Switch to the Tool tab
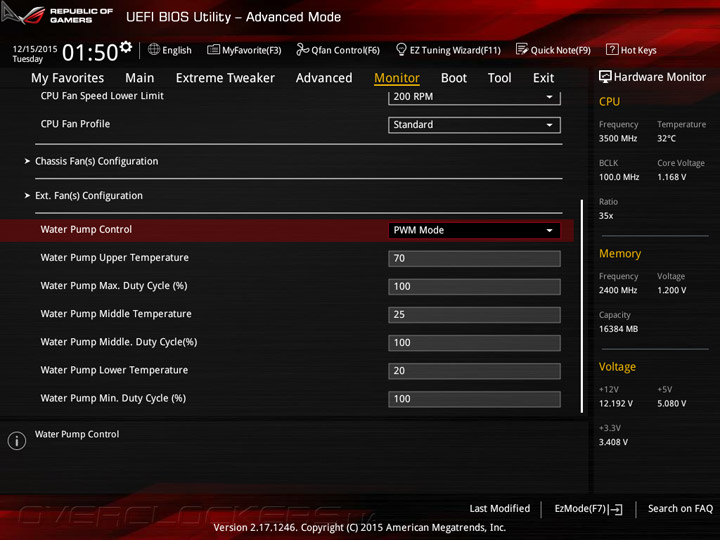 tap(499, 78)
